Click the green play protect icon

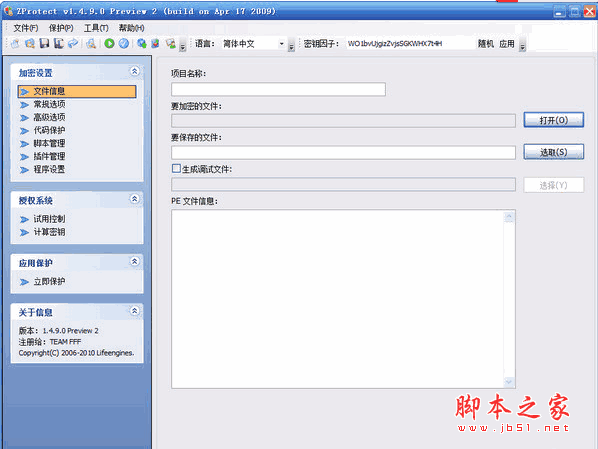click(x=109, y=43)
